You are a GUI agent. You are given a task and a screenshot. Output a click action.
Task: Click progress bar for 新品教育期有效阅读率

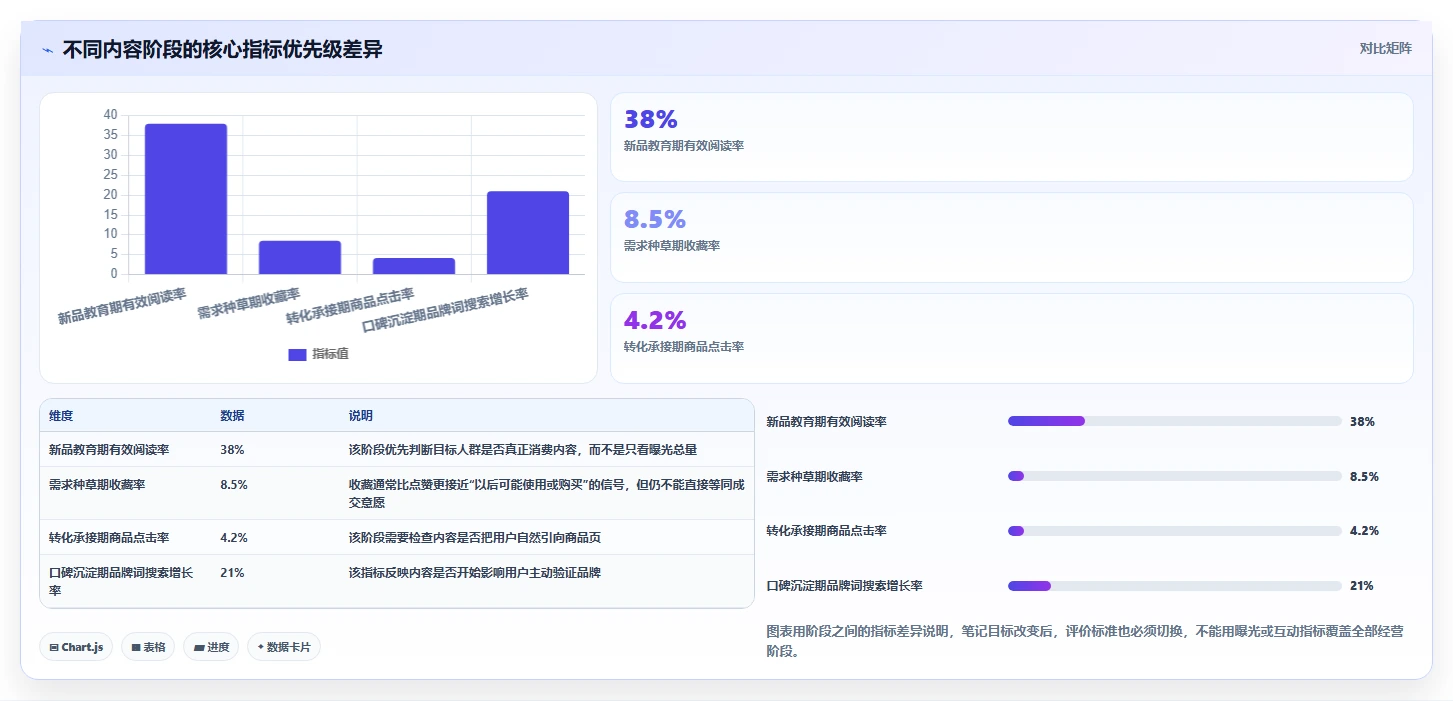[1175, 421]
